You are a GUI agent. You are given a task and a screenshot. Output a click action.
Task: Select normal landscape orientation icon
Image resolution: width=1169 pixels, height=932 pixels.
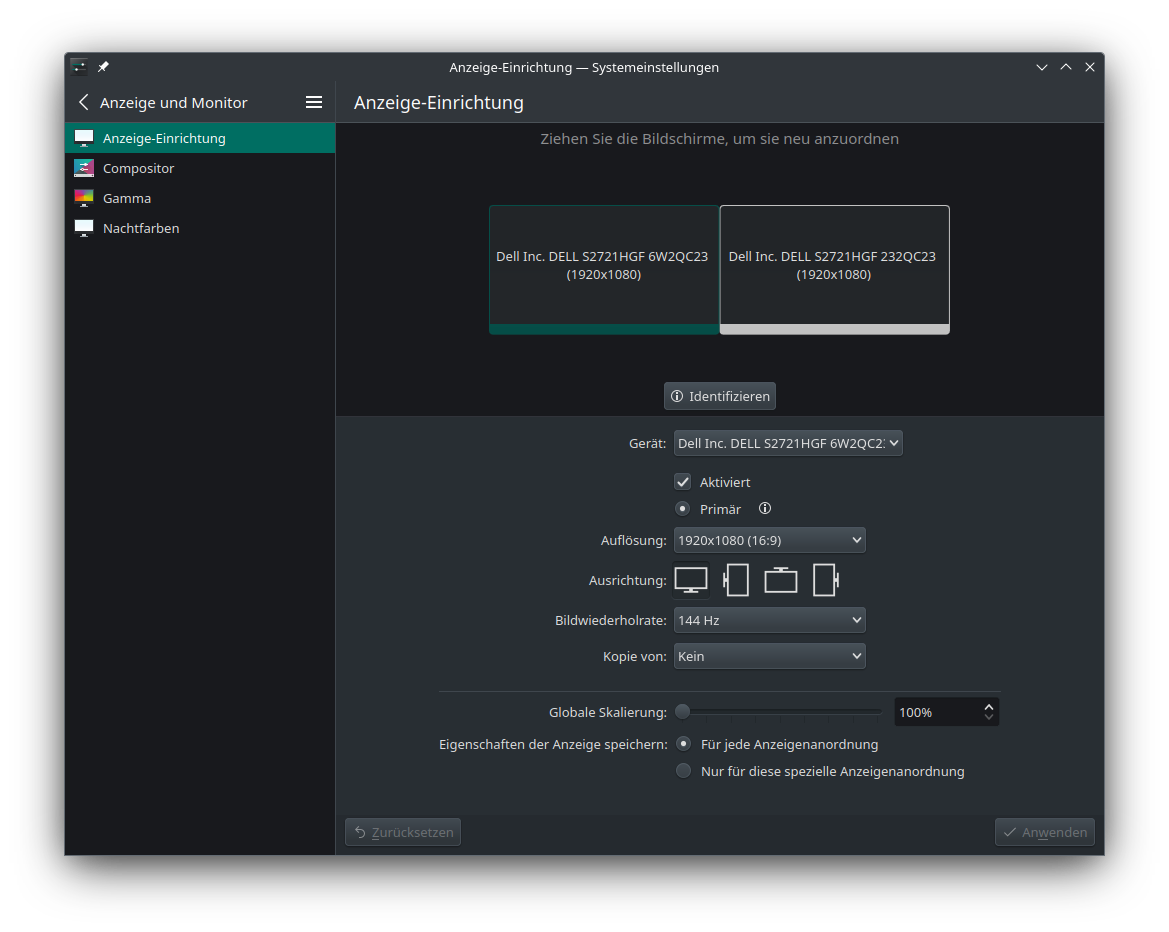pos(691,580)
